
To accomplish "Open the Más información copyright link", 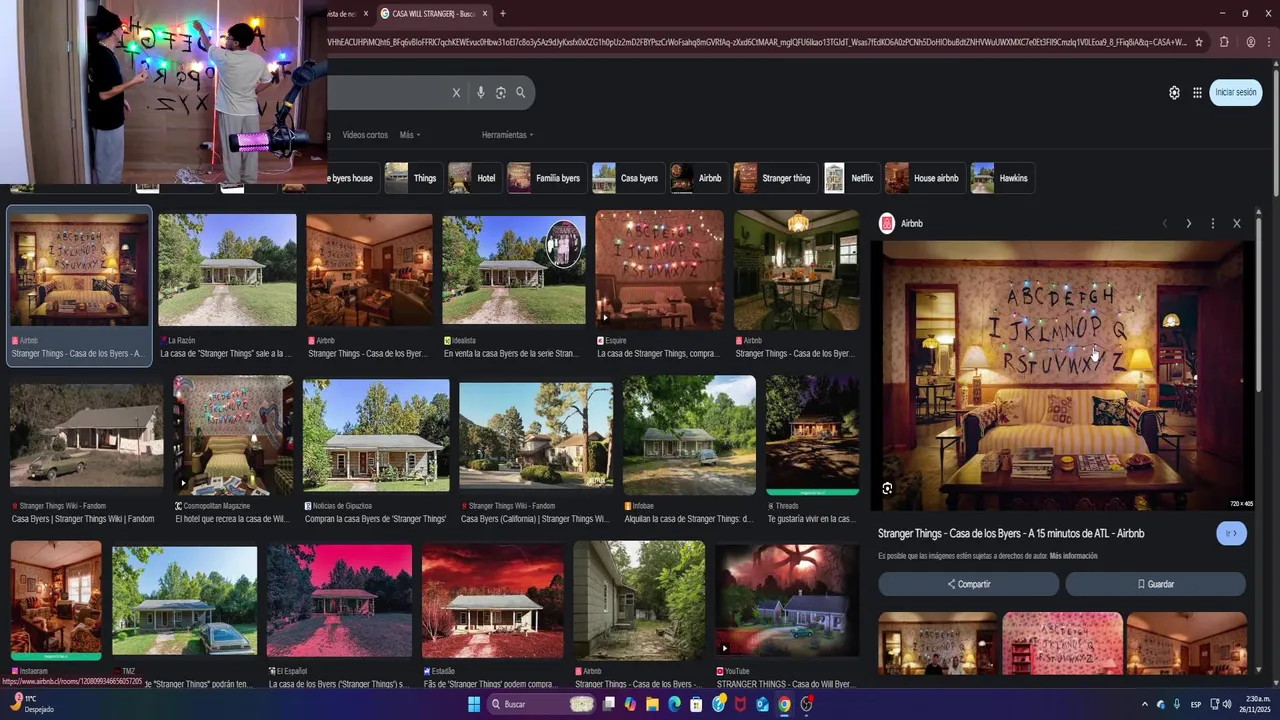I will (1073, 556).
